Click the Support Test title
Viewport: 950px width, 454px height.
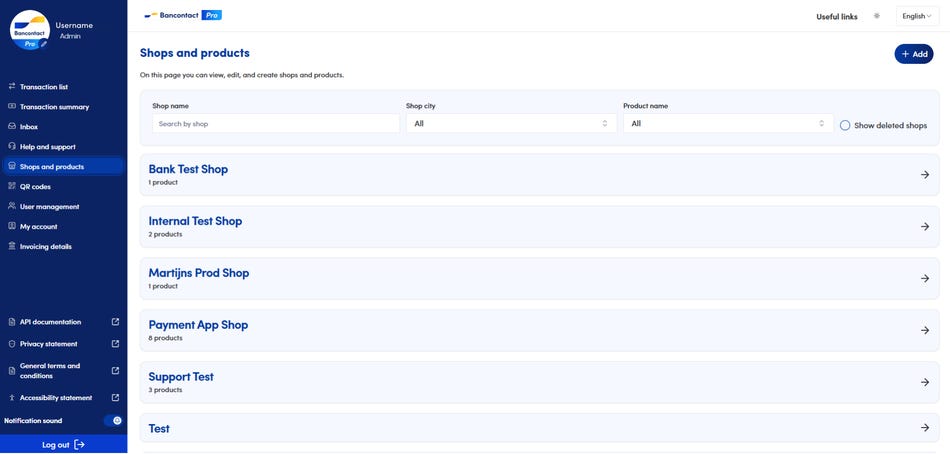(x=181, y=376)
